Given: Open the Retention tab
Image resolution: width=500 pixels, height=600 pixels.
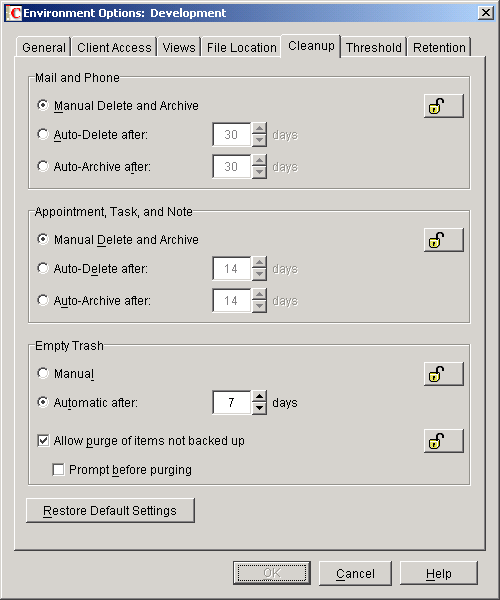Looking at the screenshot, I should click(x=439, y=47).
